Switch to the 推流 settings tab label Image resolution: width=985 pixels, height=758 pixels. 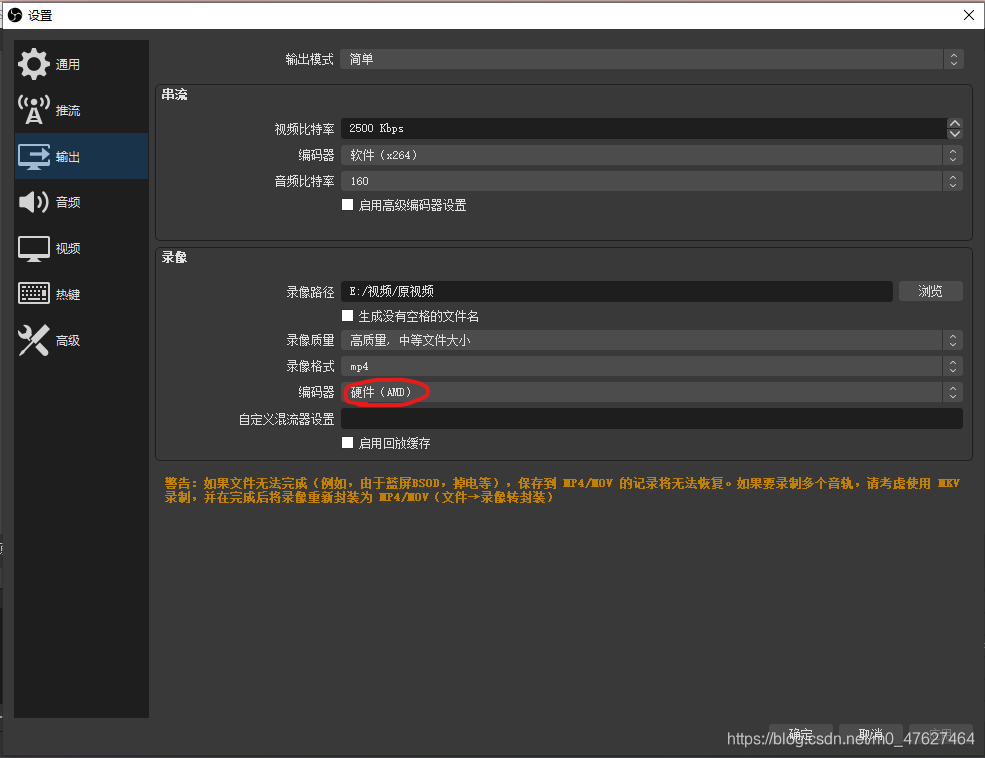pyautogui.click(x=68, y=111)
